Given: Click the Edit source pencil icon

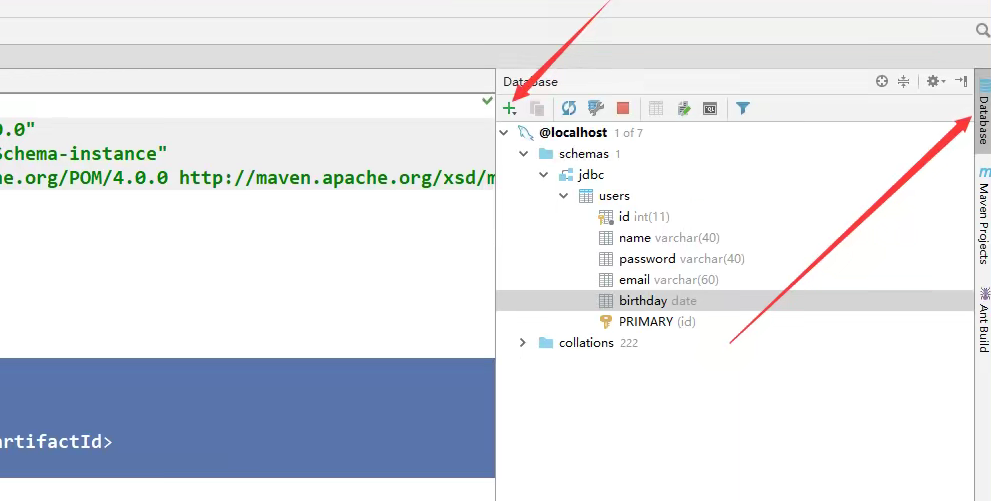Looking at the screenshot, I should [x=684, y=109].
